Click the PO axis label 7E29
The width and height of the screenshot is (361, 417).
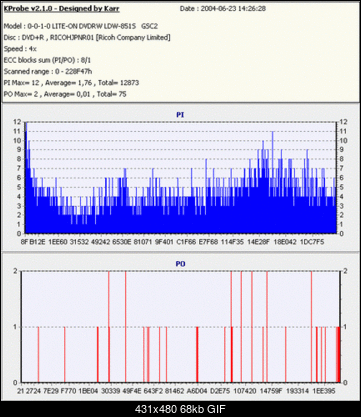(51, 390)
